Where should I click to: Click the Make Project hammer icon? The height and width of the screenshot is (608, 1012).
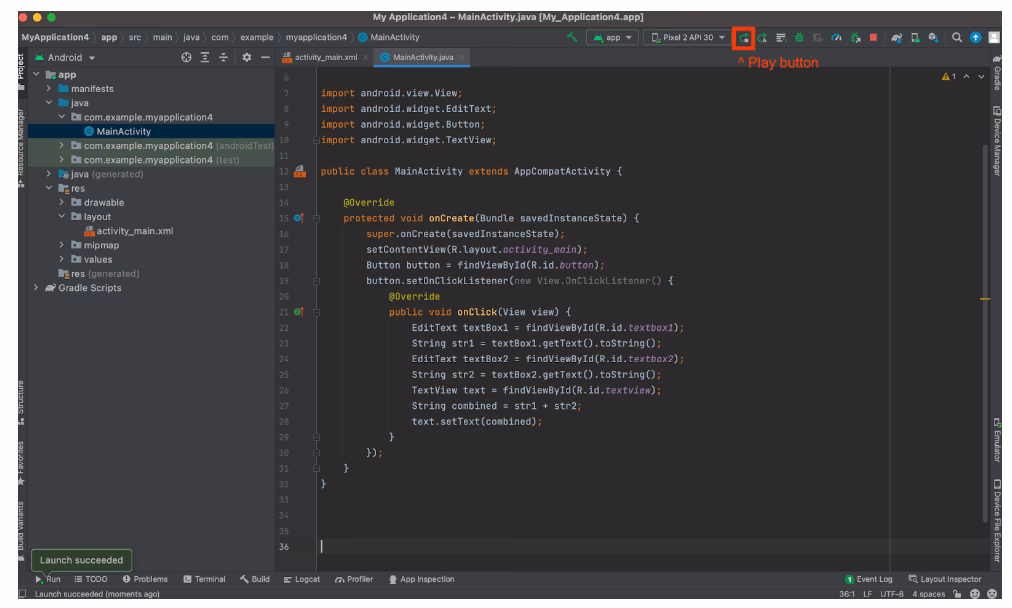click(x=572, y=39)
